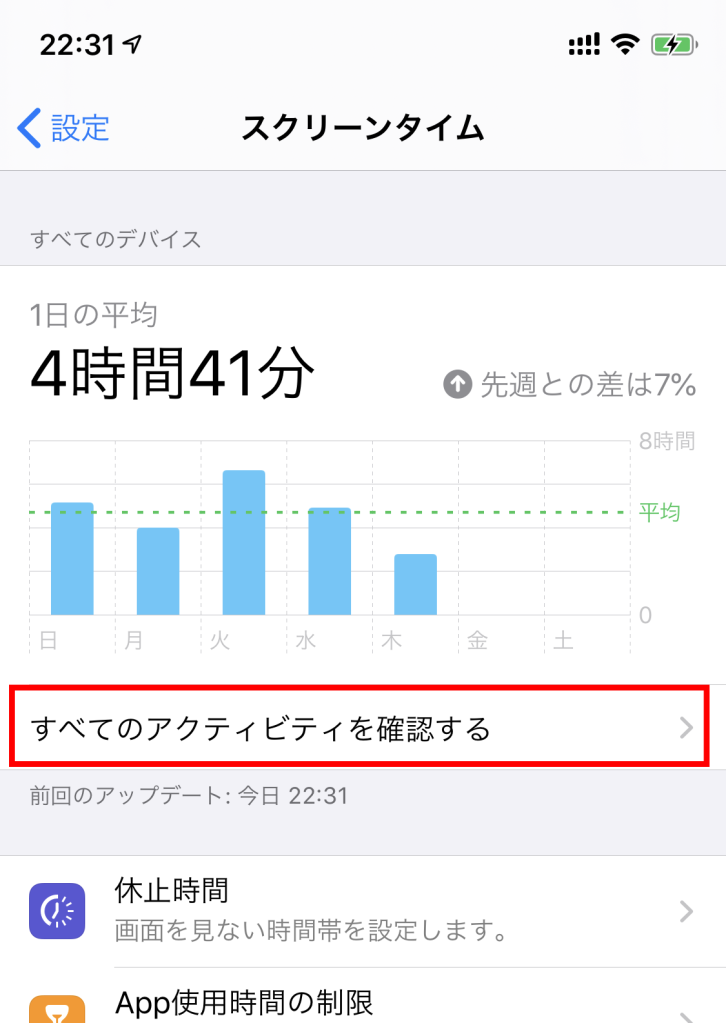This screenshot has height=1023, width=726.
Task: Select the Thursday (木) usage bar
Action: point(416,584)
